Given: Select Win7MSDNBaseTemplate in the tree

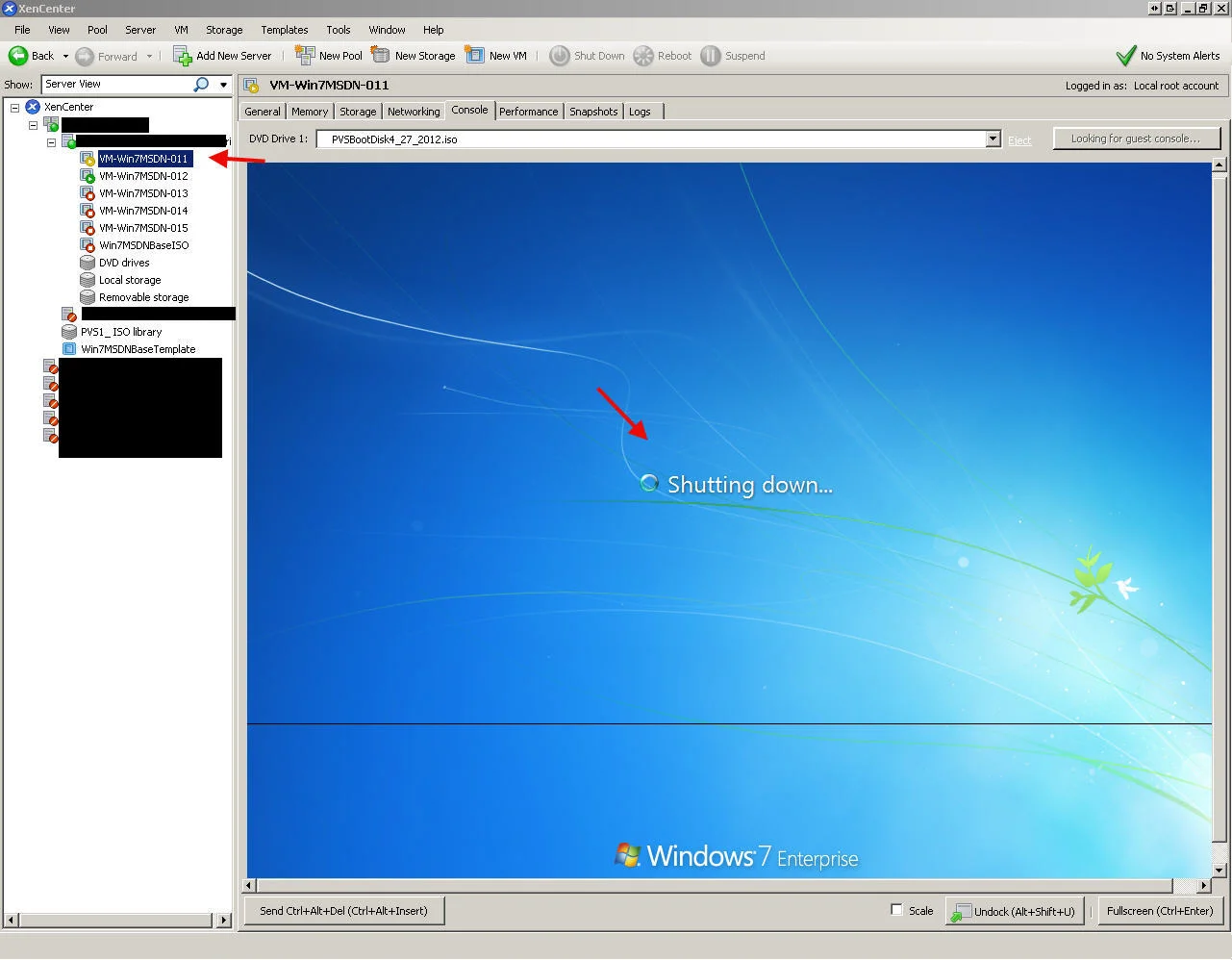Looking at the screenshot, I should tap(138, 349).
